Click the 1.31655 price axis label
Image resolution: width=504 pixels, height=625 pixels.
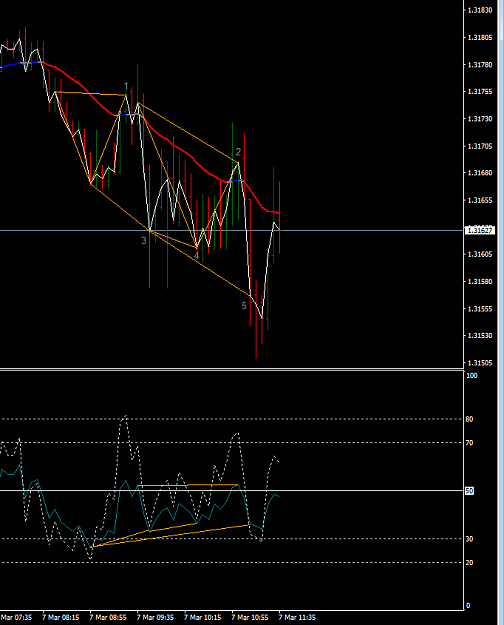480,200
